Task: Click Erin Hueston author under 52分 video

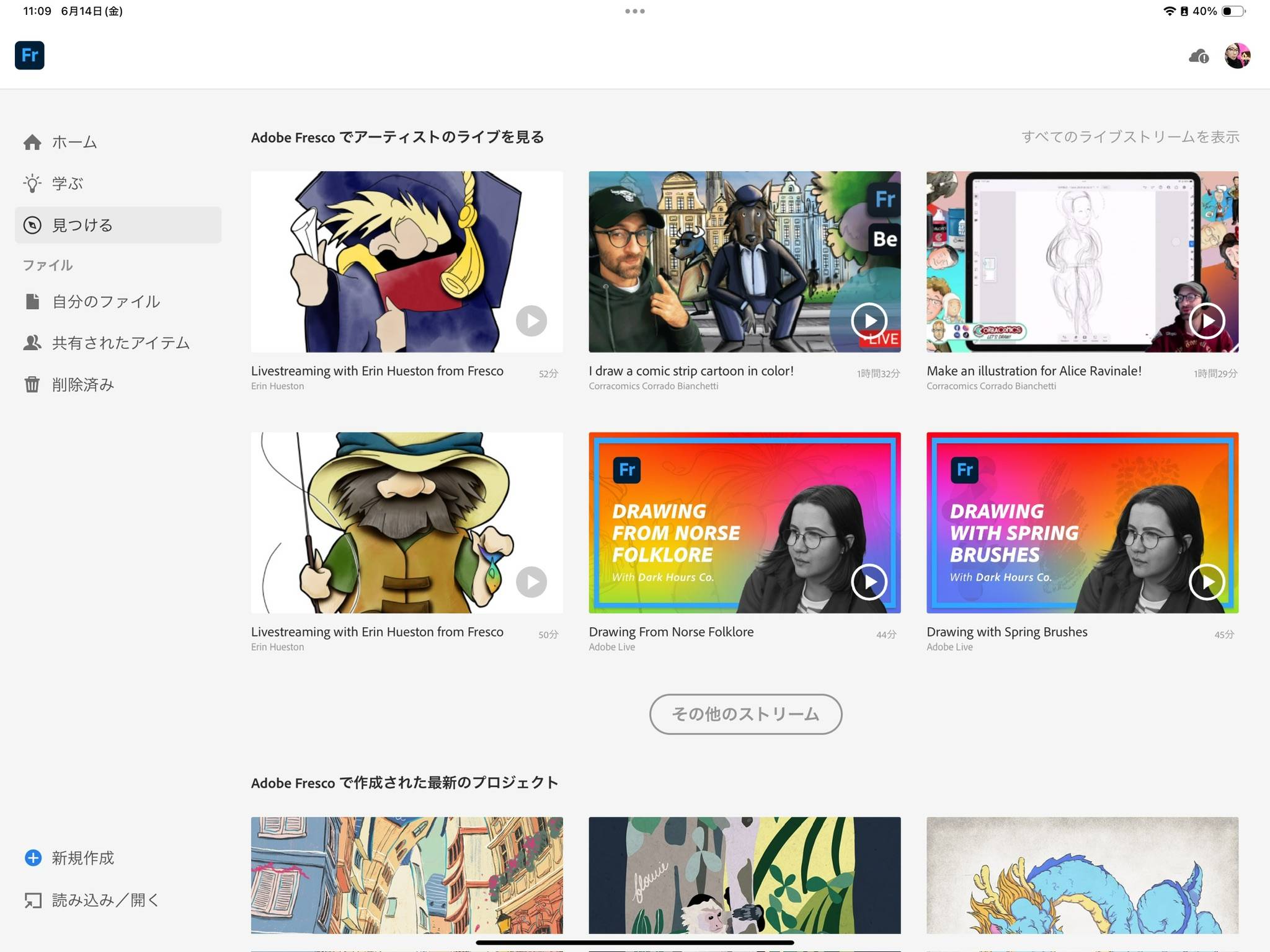Action: pos(278,386)
